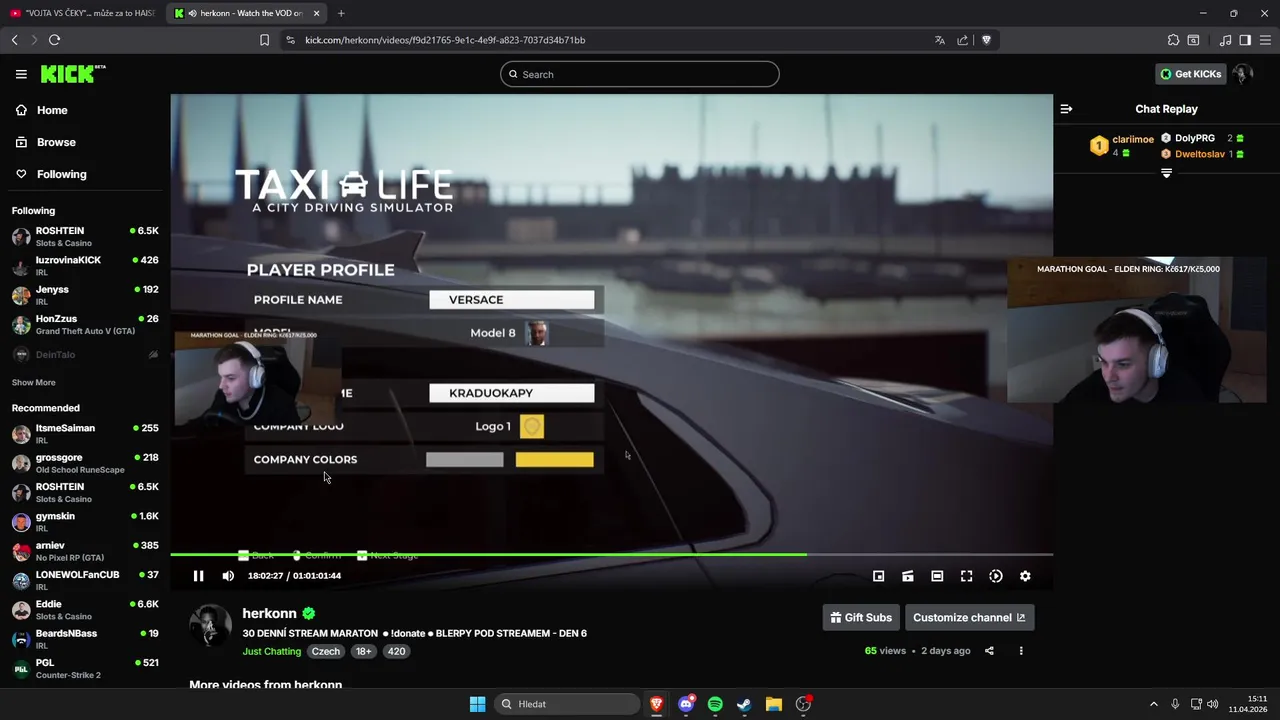Bookmark this page icon
The height and width of the screenshot is (720, 1280).
264,40
